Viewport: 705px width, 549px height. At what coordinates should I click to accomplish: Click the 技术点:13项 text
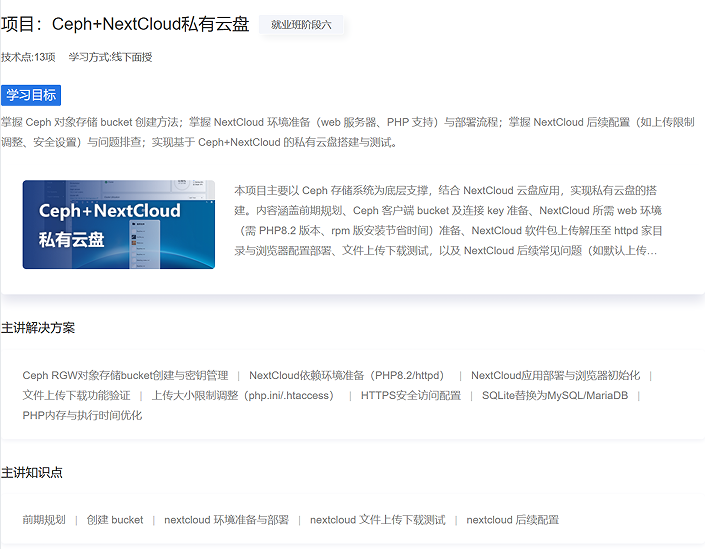(28, 57)
